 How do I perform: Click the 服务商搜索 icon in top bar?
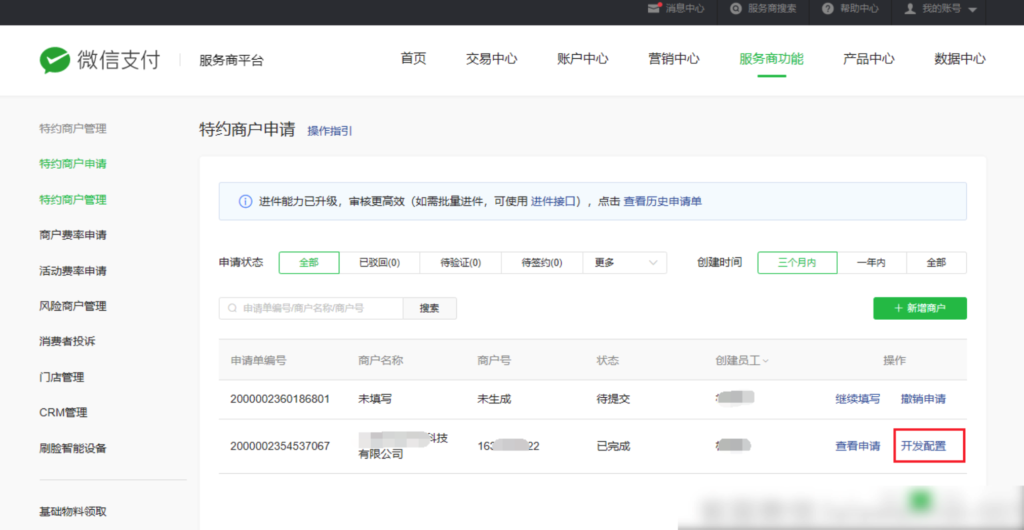point(736,9)
